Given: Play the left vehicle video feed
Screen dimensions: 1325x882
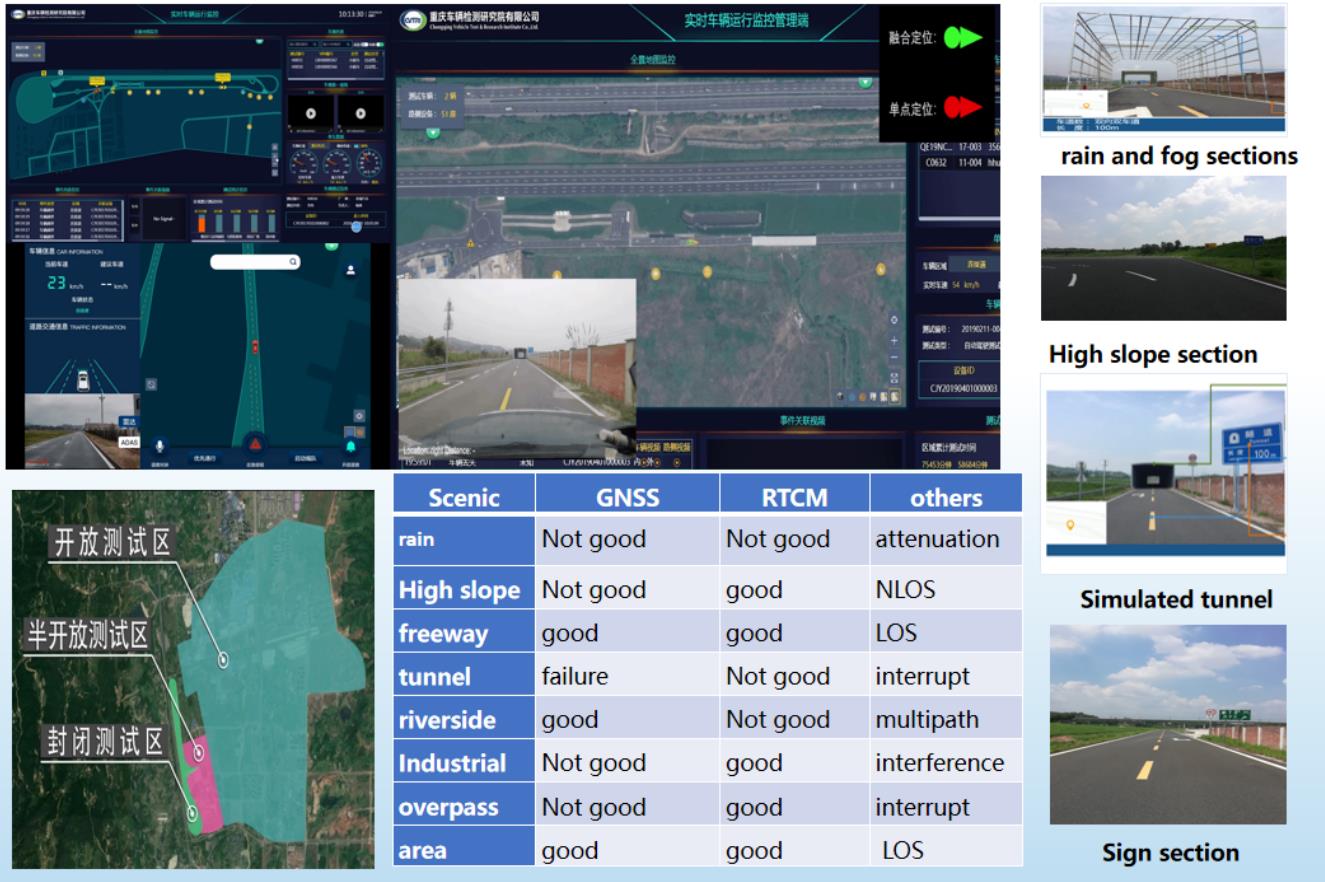Looking at the screenshot, I should point(310,114).
